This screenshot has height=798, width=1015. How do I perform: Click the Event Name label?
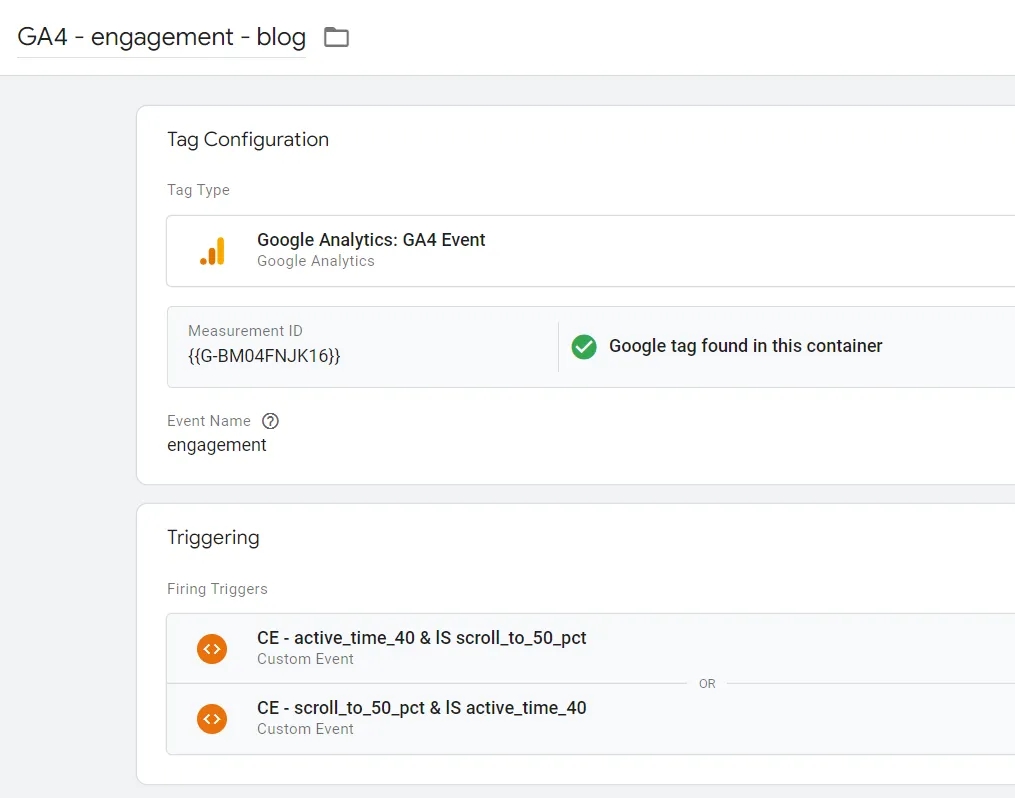coord(208,421)
